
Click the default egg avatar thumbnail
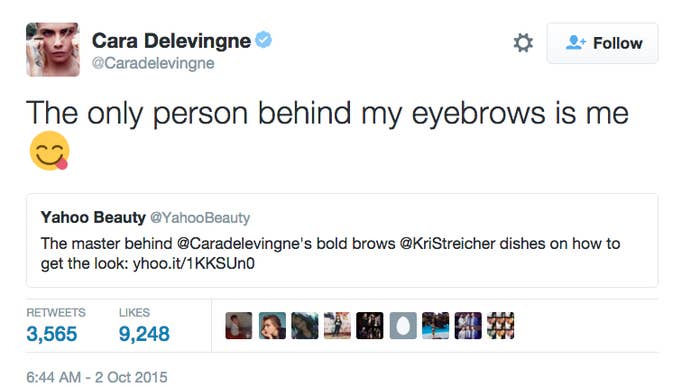point(403,325)
